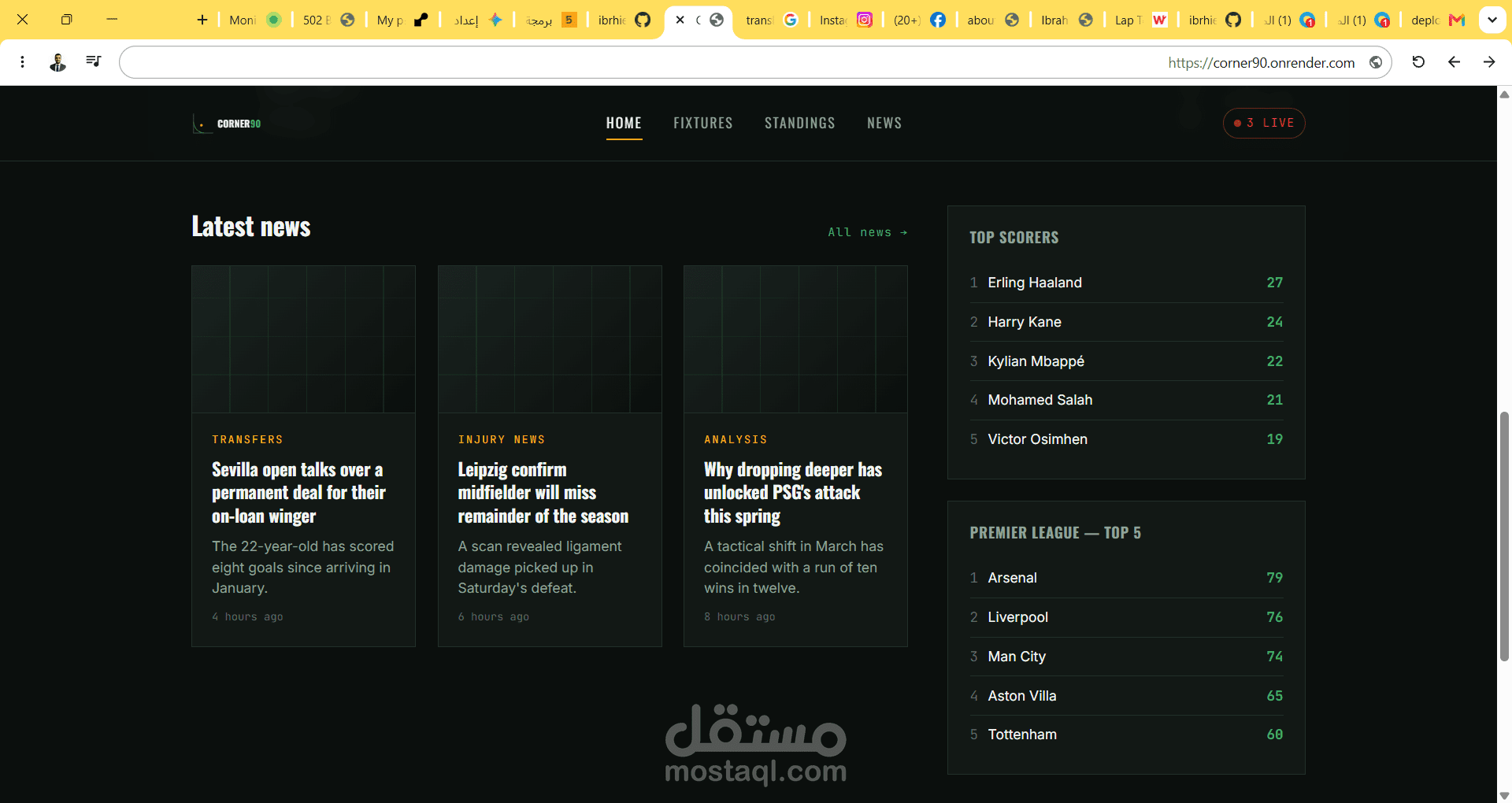Switch to the Google trans tab
Screen dimensions: 1512x803
pyautogui.click(x=772, y=20)
